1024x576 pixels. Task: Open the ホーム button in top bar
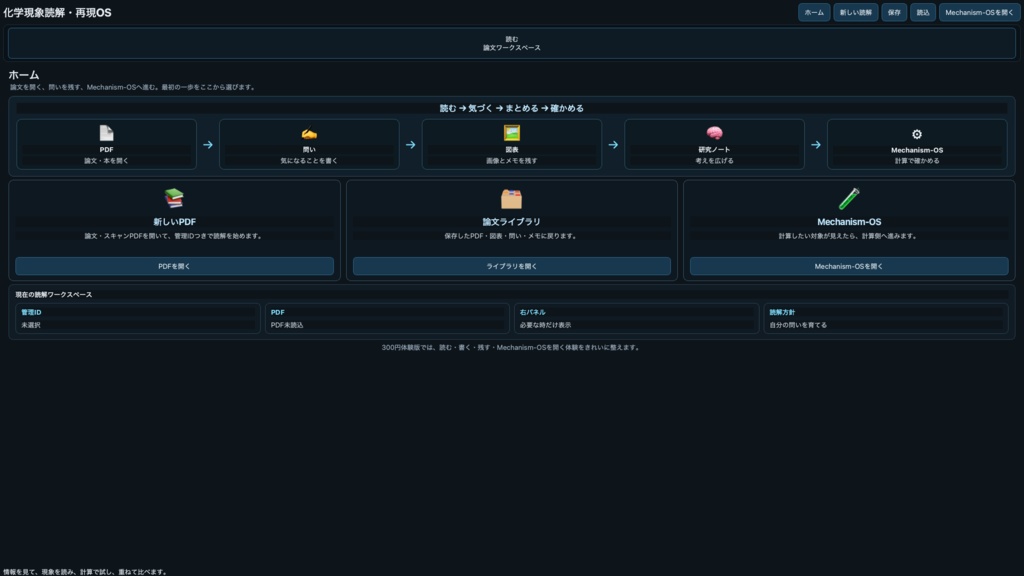(x=814, y=12)
